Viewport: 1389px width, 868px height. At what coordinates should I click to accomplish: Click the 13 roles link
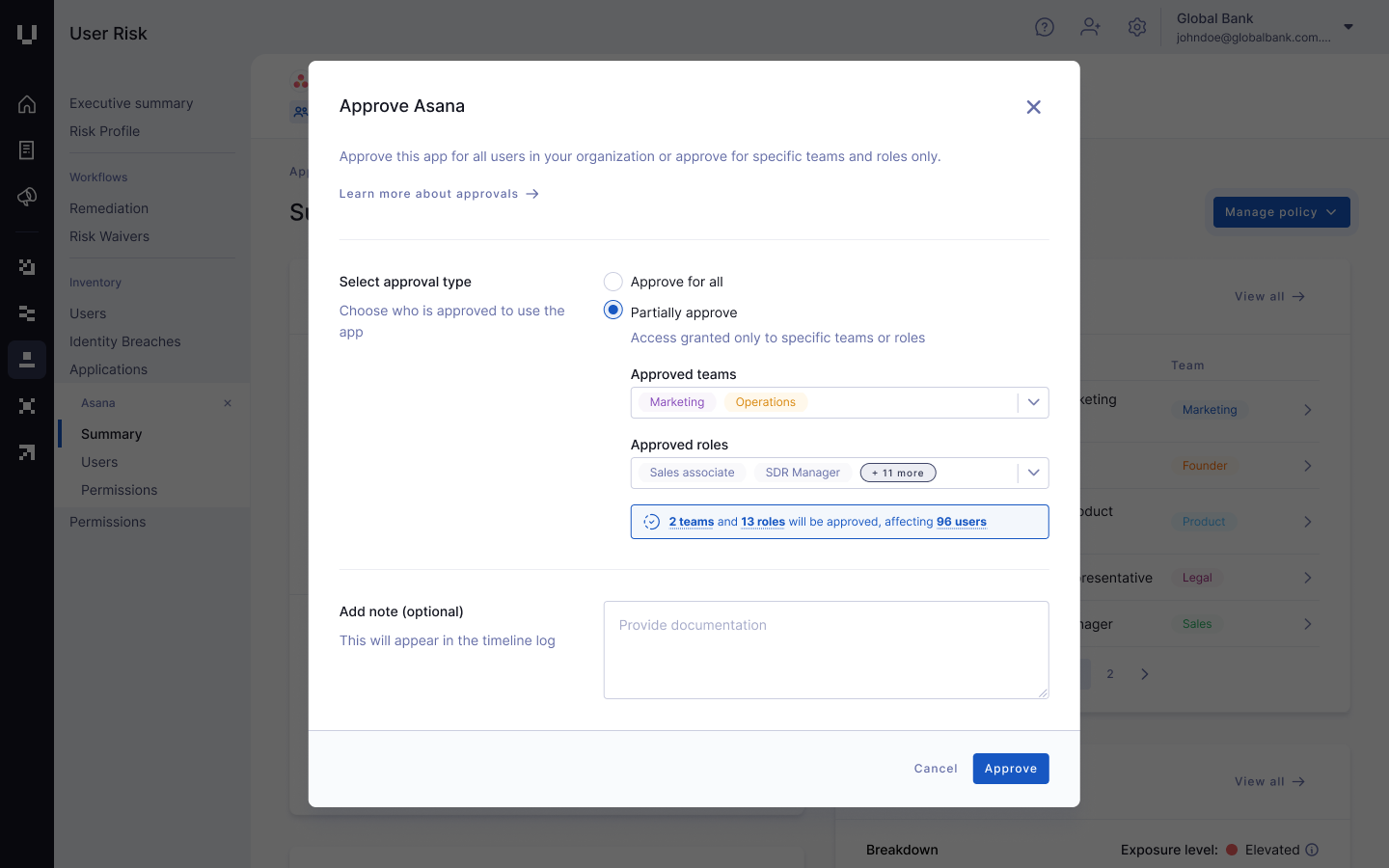(763, 522)
